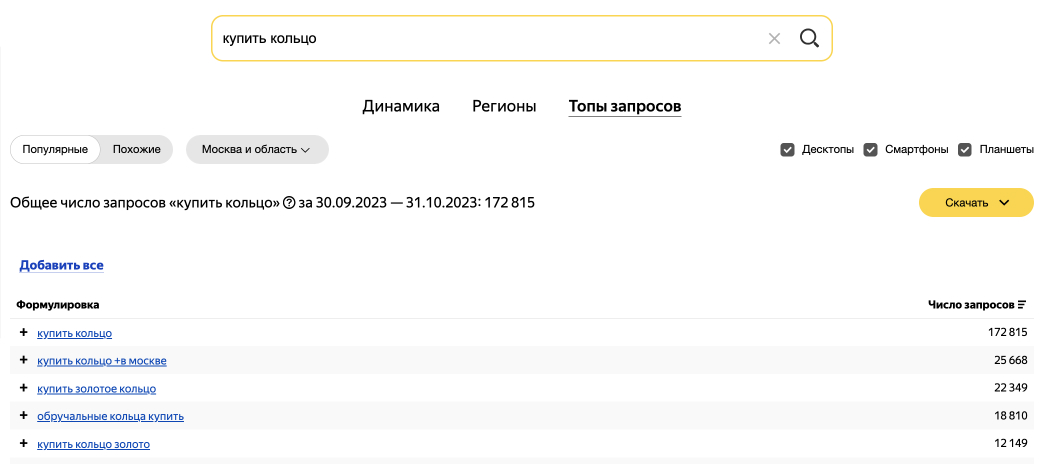Open the купить кольцо +в москве link
Screen dimensions: 1053x464
point(101,361)
